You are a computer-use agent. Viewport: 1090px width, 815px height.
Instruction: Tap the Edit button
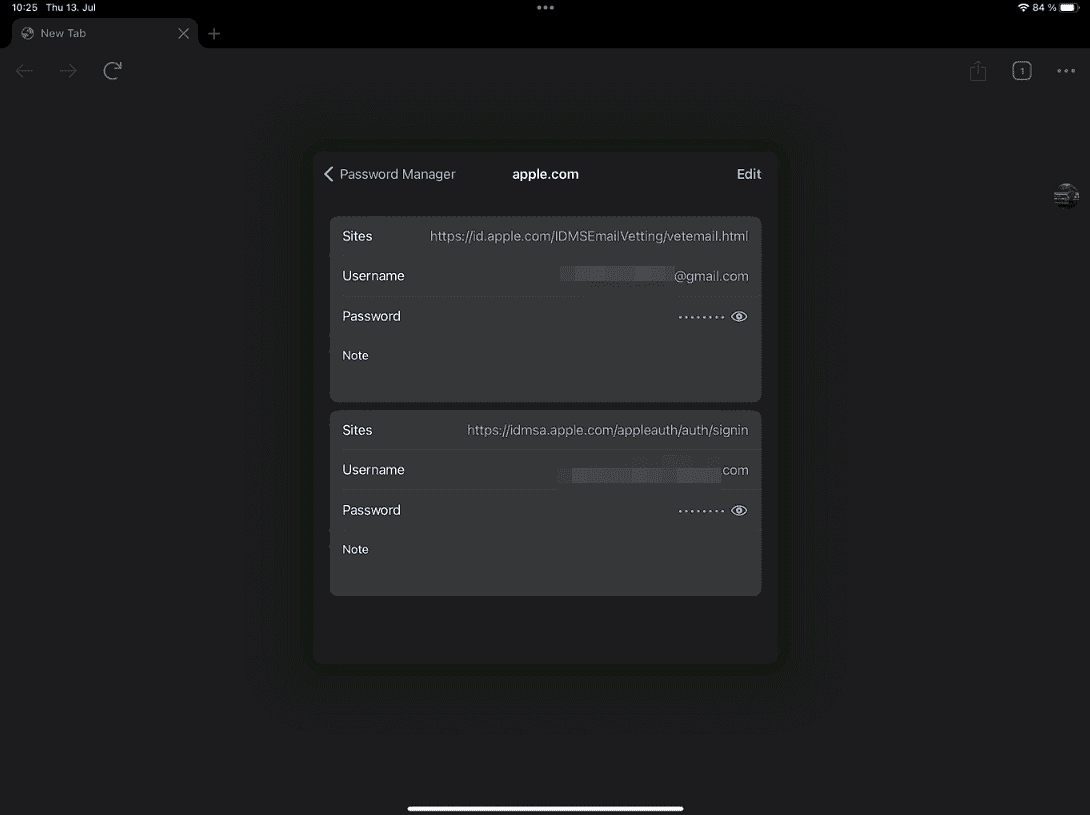749,174
